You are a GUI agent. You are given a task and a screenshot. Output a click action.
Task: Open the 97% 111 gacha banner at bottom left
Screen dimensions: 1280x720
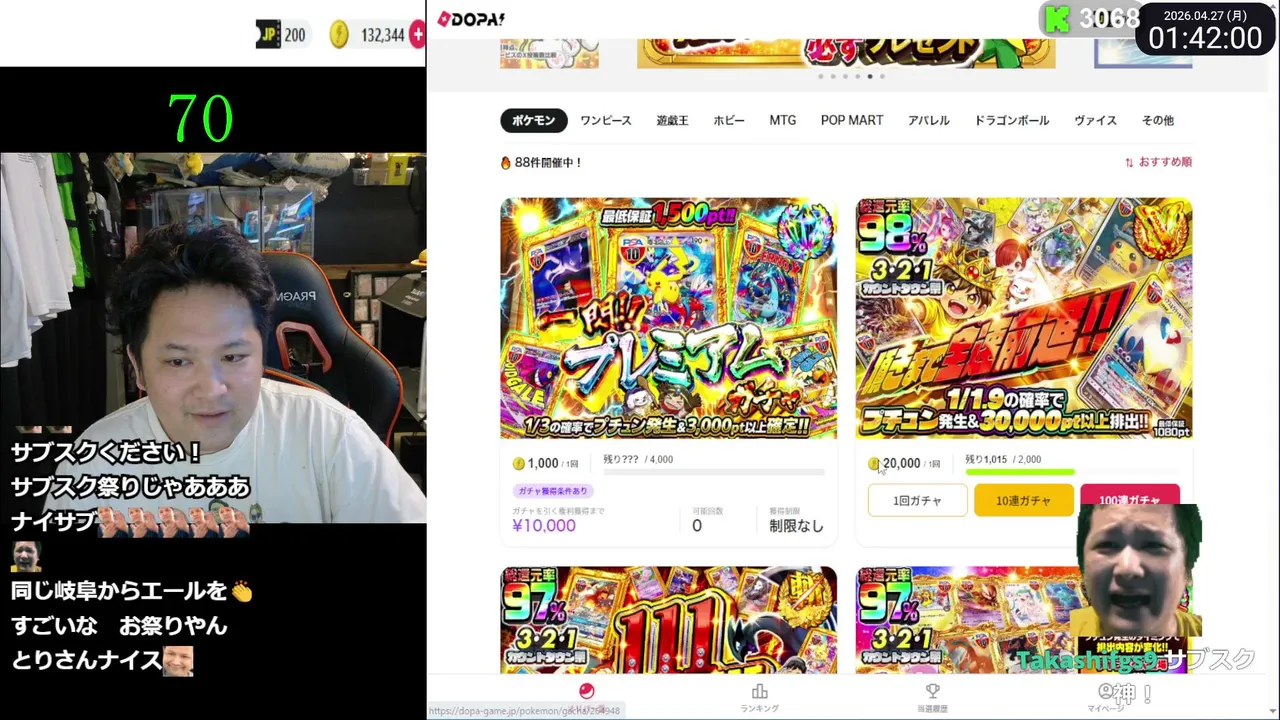(669, 619)
